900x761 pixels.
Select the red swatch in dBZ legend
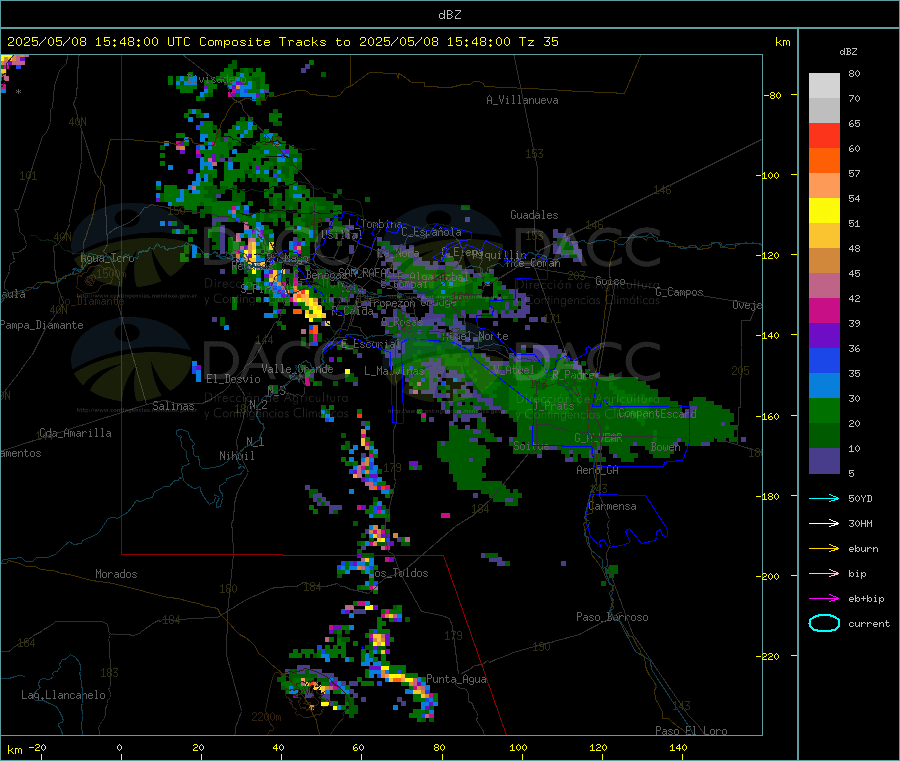(824, 135)
